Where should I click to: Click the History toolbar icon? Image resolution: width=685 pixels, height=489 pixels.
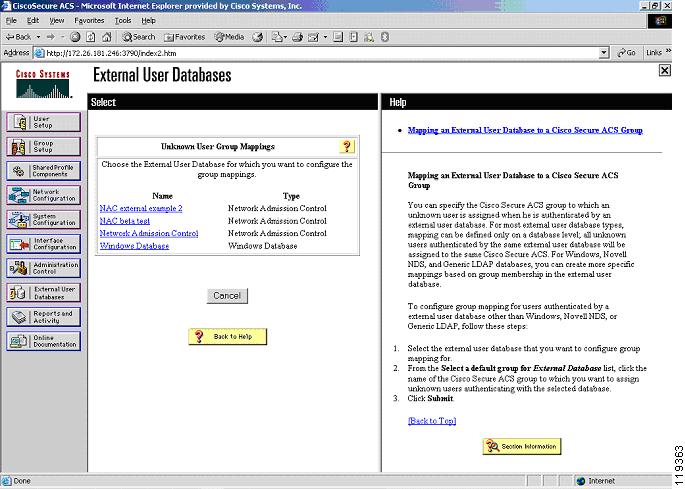258,37
